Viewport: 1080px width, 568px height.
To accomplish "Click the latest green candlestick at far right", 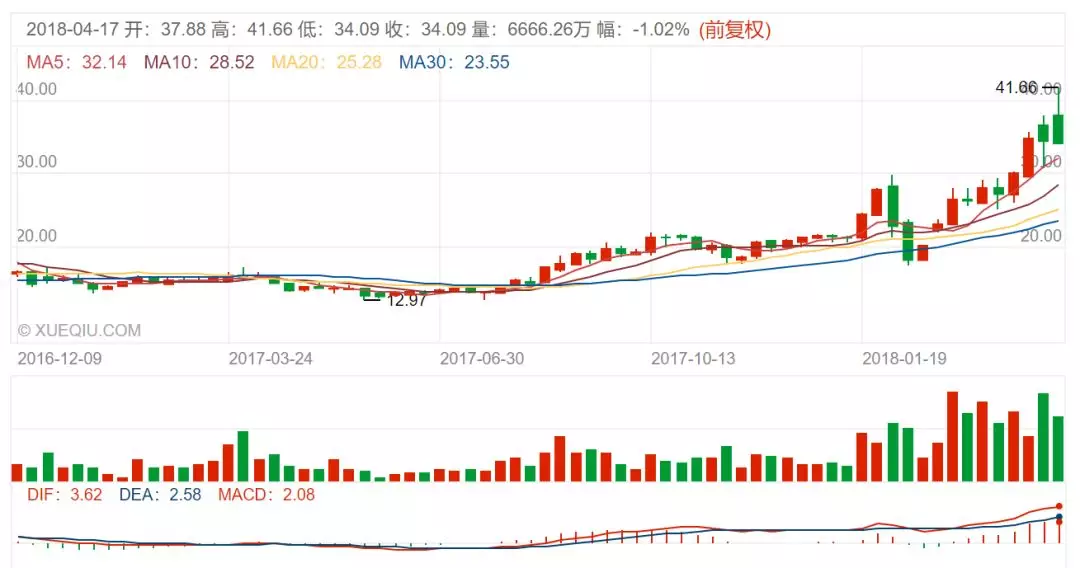I will click(x=1058, y=128).
